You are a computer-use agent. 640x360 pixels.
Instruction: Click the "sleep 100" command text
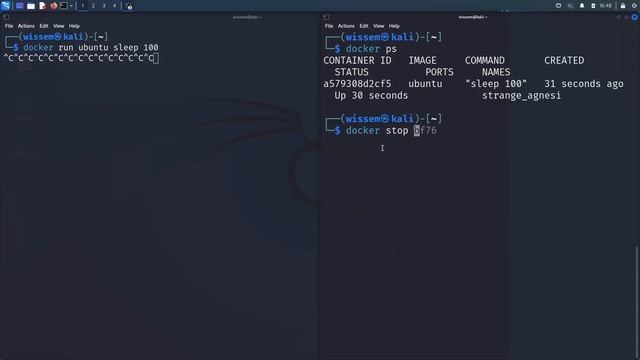[x=496, y=84]
